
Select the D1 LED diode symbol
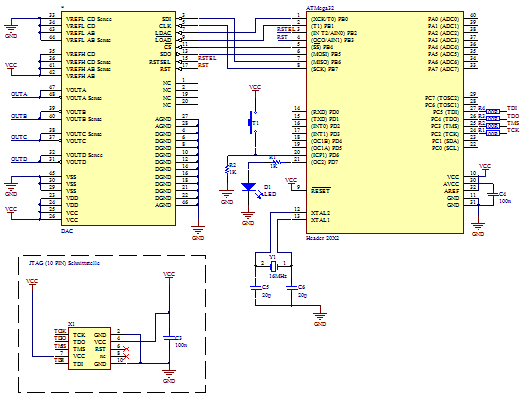click(x=248, y=187)
